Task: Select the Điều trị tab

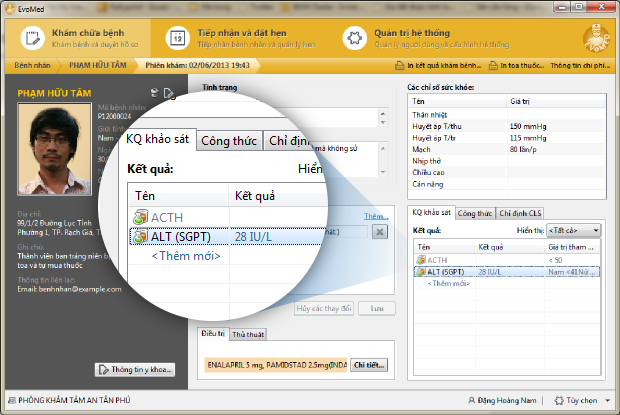Action: click(213, 334)
